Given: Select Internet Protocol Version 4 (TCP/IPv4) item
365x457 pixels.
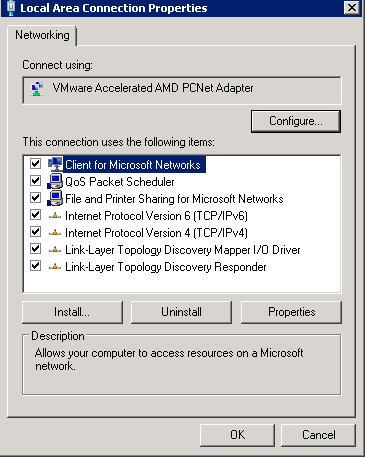Looking at the screenshot, I should (x=156, y=233).
